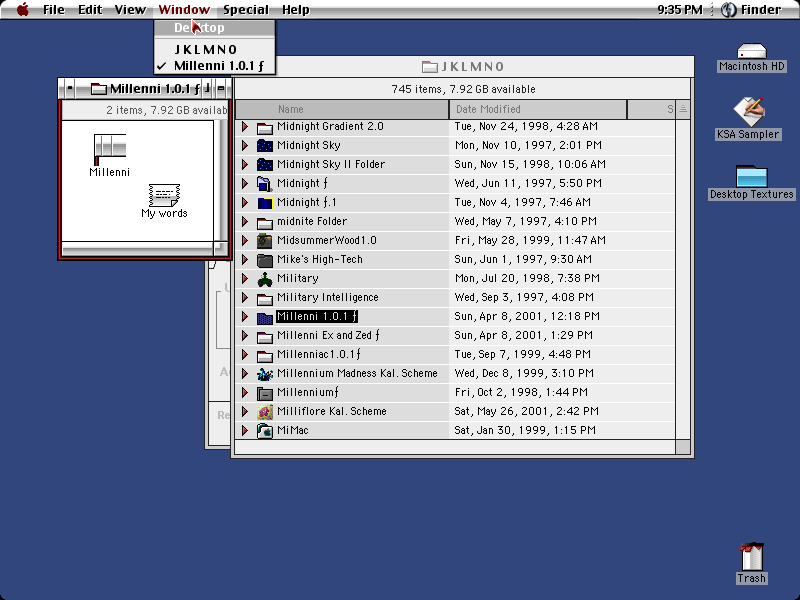This screenshot has height=600, width=800.
Task: Select the KSA Sampler desktop icon
Action: [748, 112]
